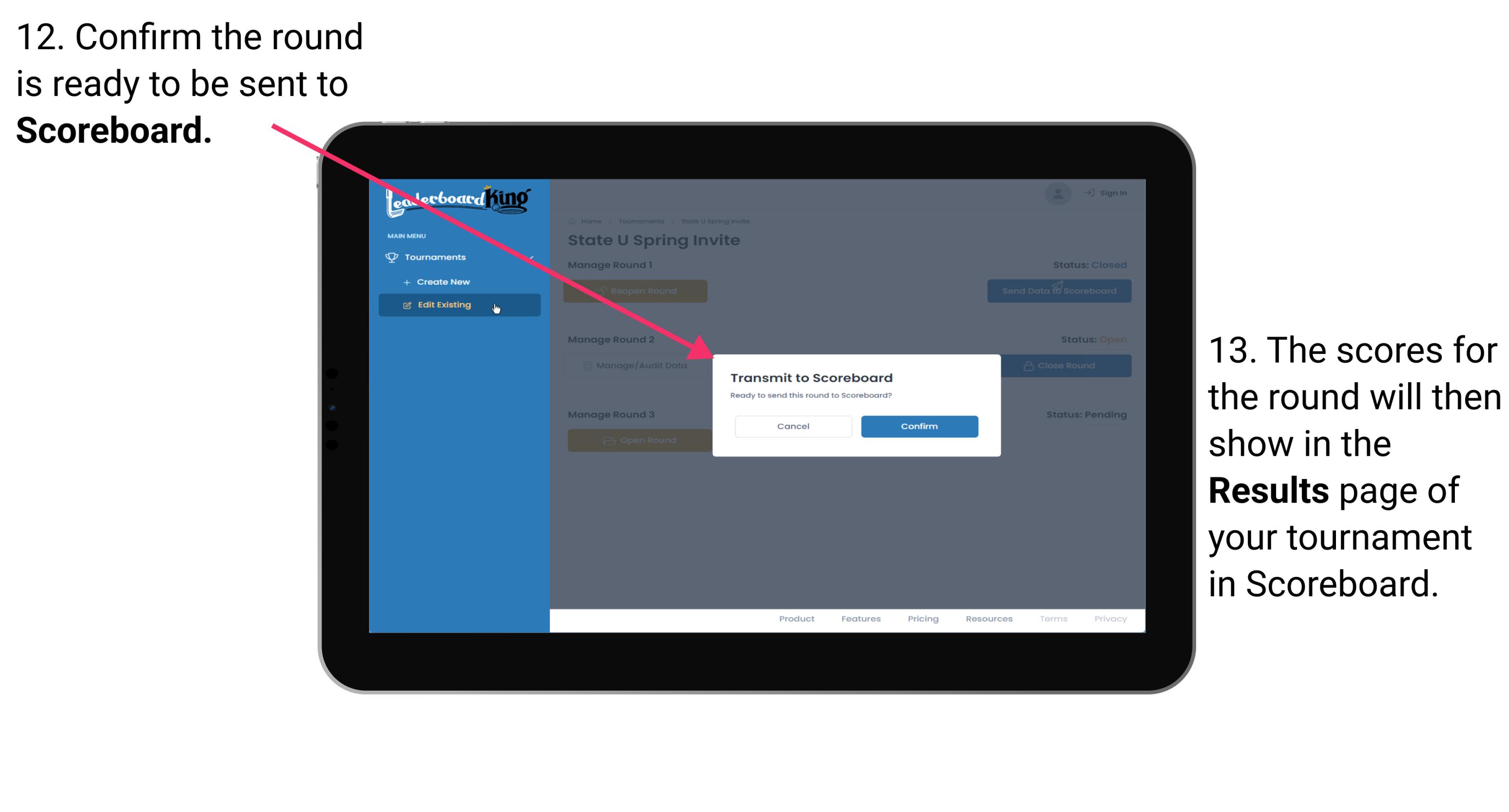The image size is (1509, 812).
Task: Click the Resources footer link
Action: tap(985, 622)
